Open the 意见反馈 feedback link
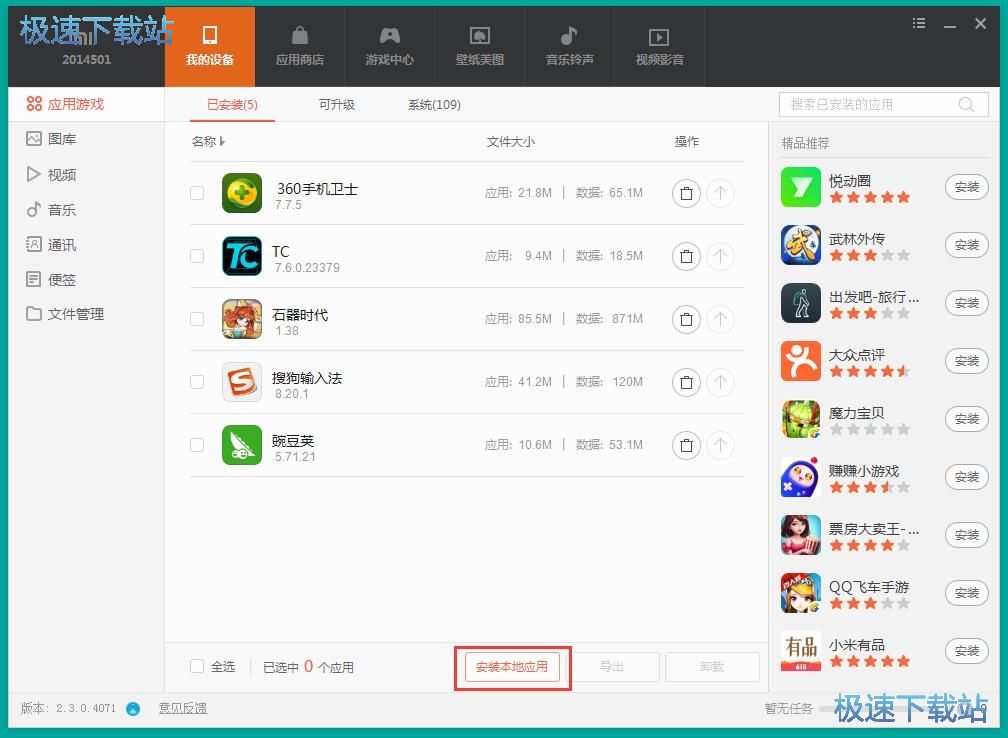This screenshot has height=738, width=1008. coord(183,708)
